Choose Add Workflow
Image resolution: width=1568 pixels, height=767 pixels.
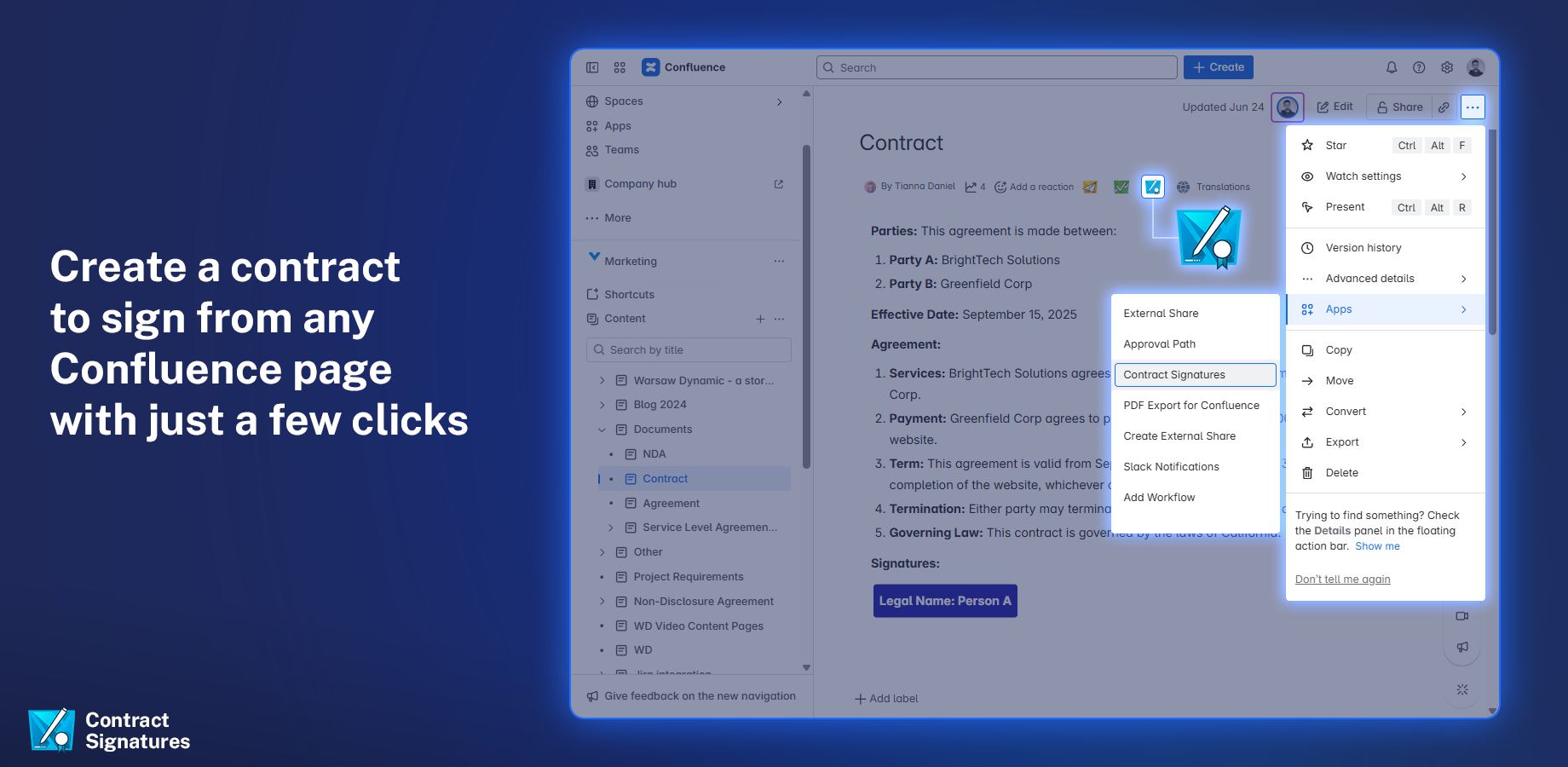[x=1196, y=498]
